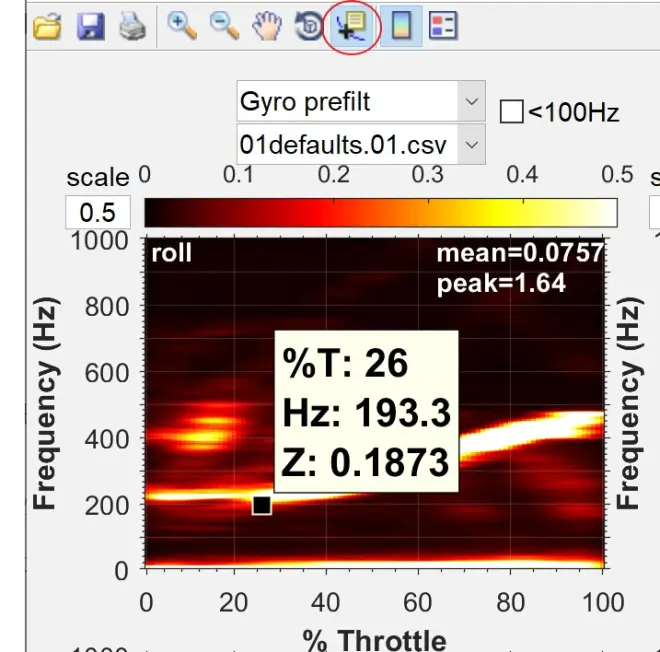Select the black square data cursor marker
The height and width of the screenshot is (652, 660).
click(x=262, y=505)
